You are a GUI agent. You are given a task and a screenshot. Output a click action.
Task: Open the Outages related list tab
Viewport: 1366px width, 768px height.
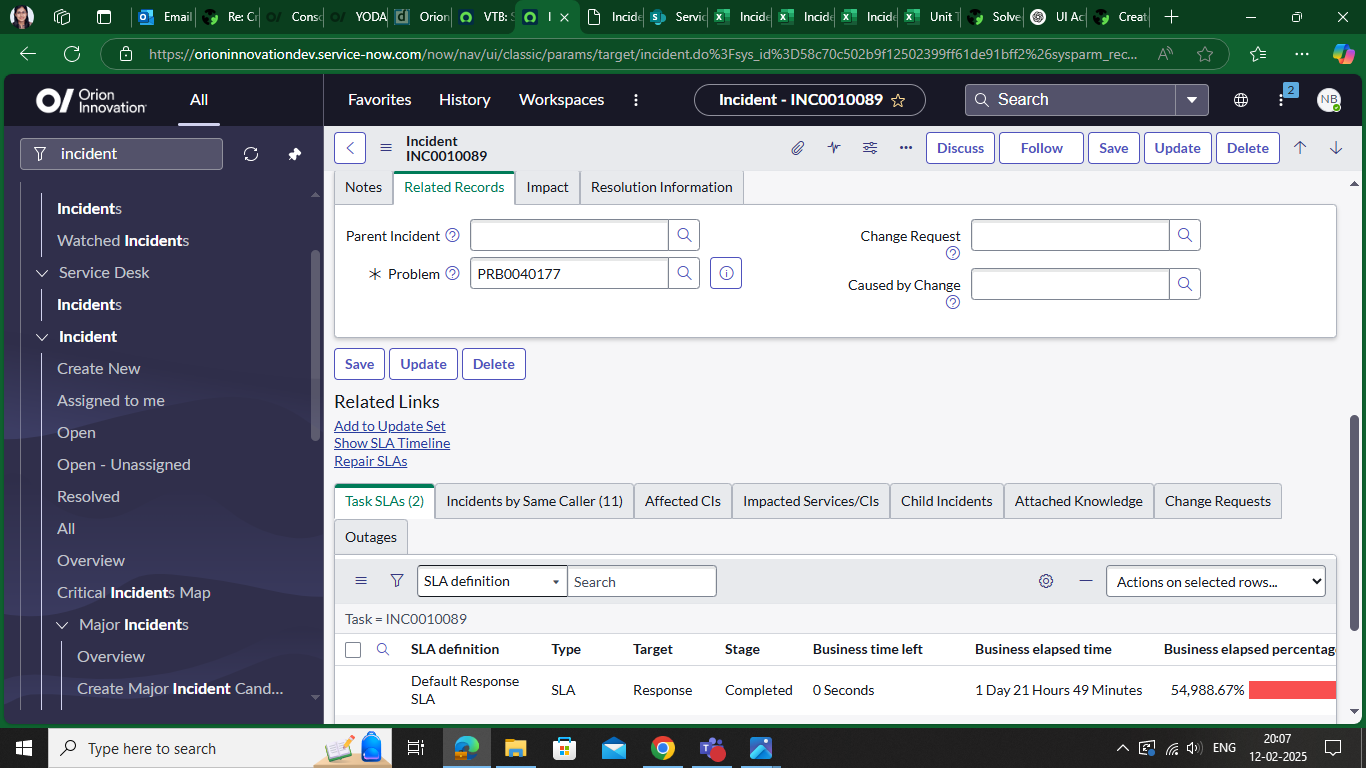(x=371, y=537)
